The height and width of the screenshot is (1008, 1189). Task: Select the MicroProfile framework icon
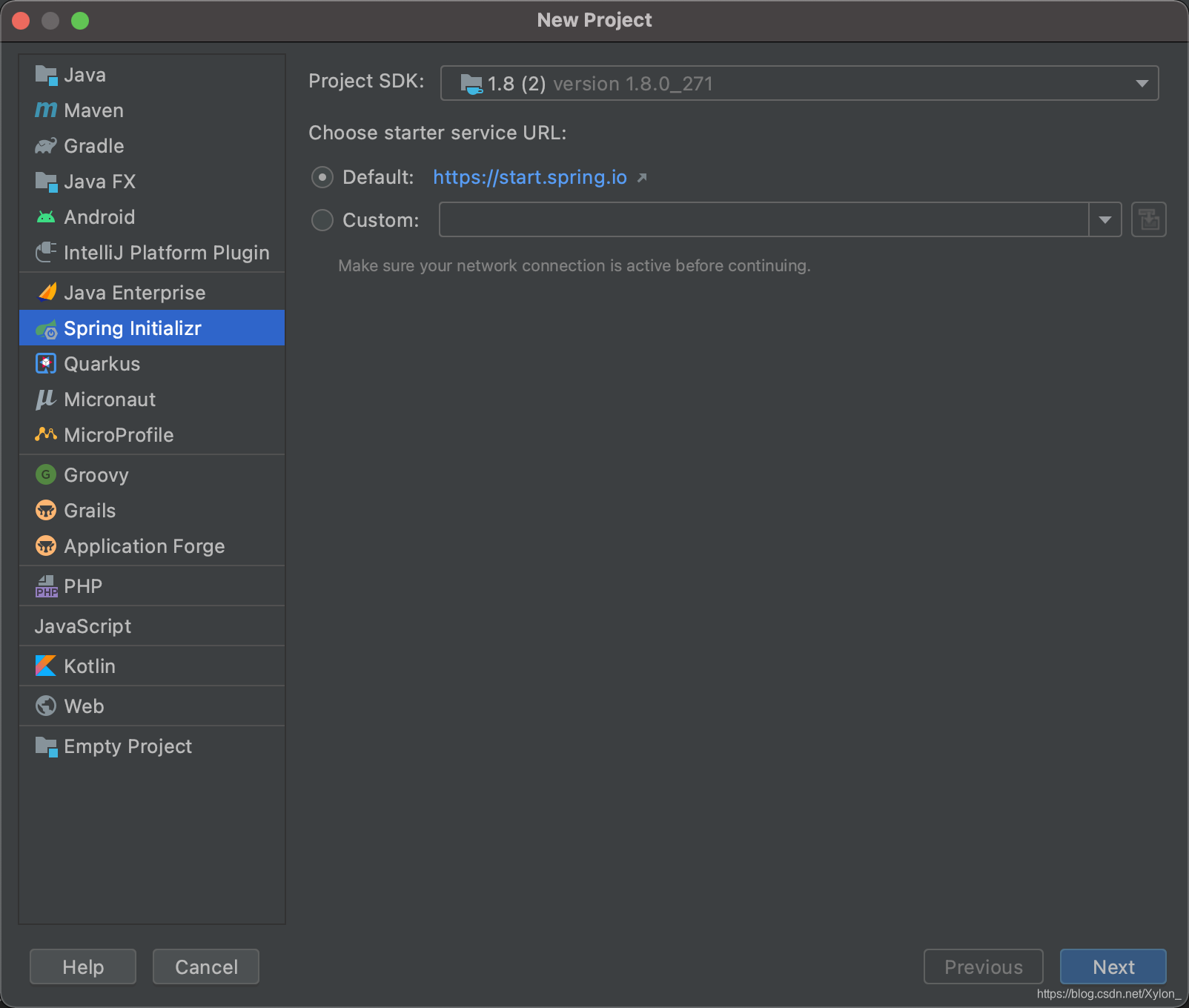45,434
